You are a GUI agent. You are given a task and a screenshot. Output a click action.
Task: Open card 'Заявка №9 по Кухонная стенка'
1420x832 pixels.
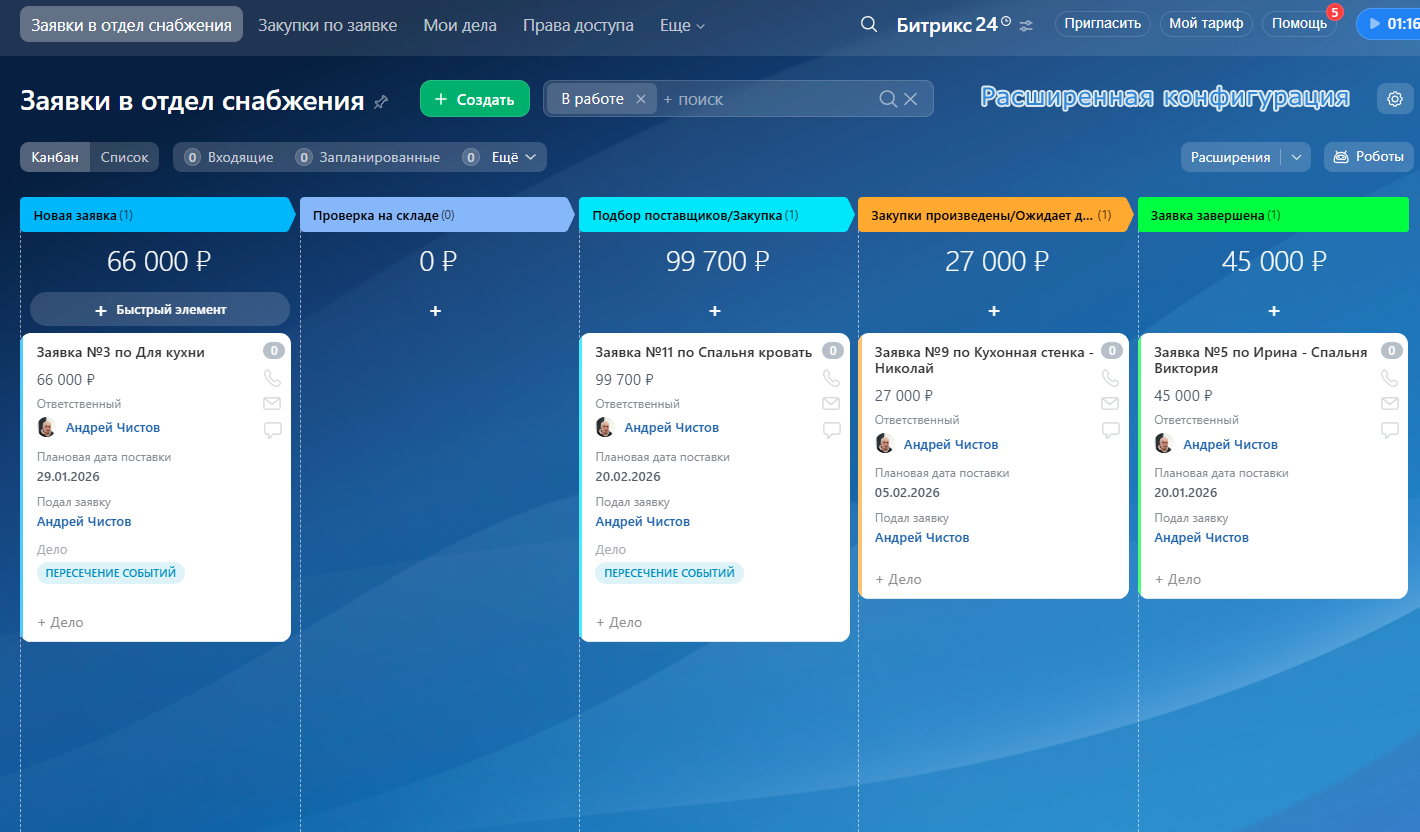(985, 360)
